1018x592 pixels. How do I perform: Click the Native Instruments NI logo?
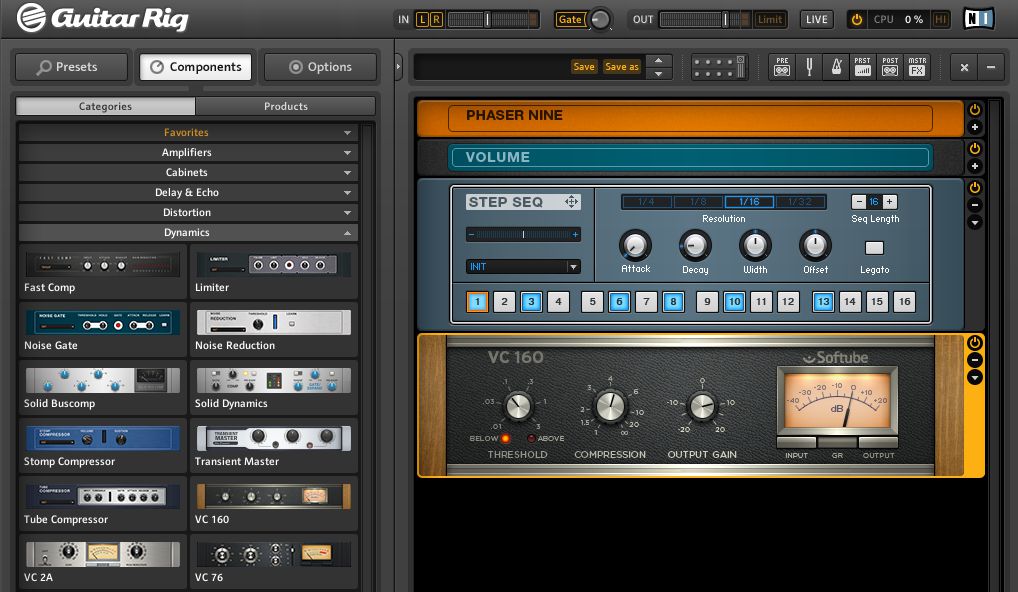979,19
